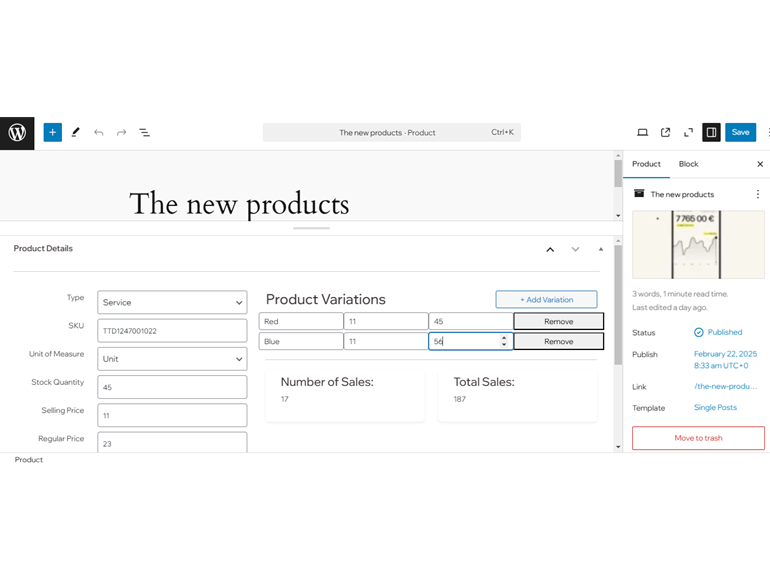Select the pencil Tools icon
770x580 pixels.
tap(76, 133)
